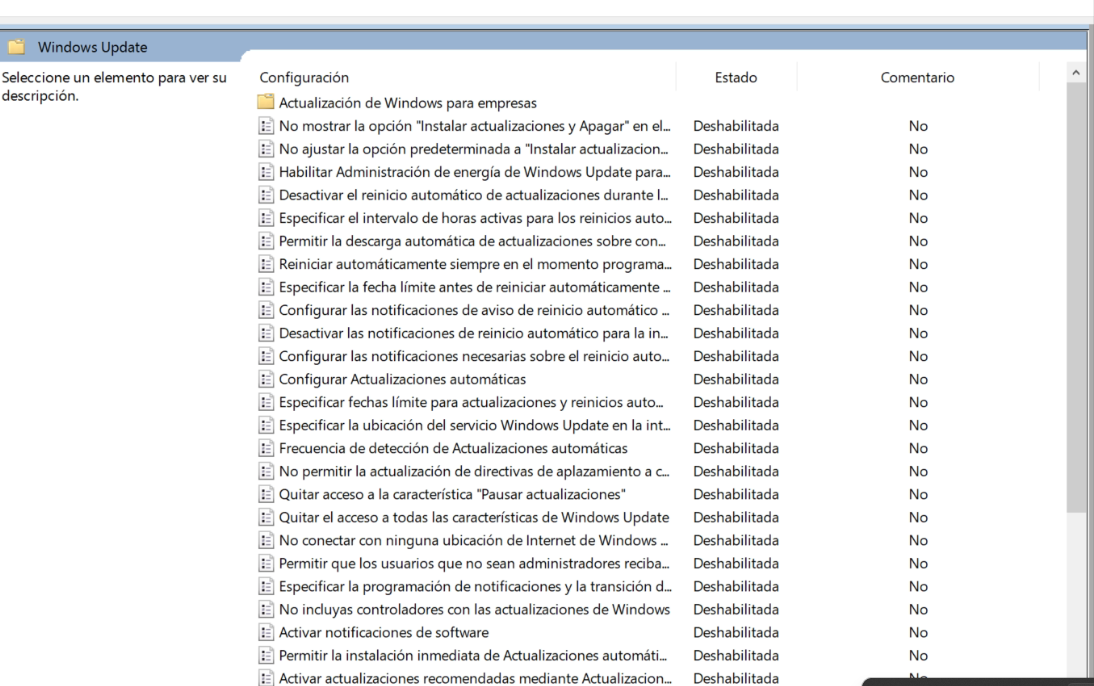Sort list by the Estado column header
The width and height of the screenshot is (1094, 686).
(x=735, y=77)
